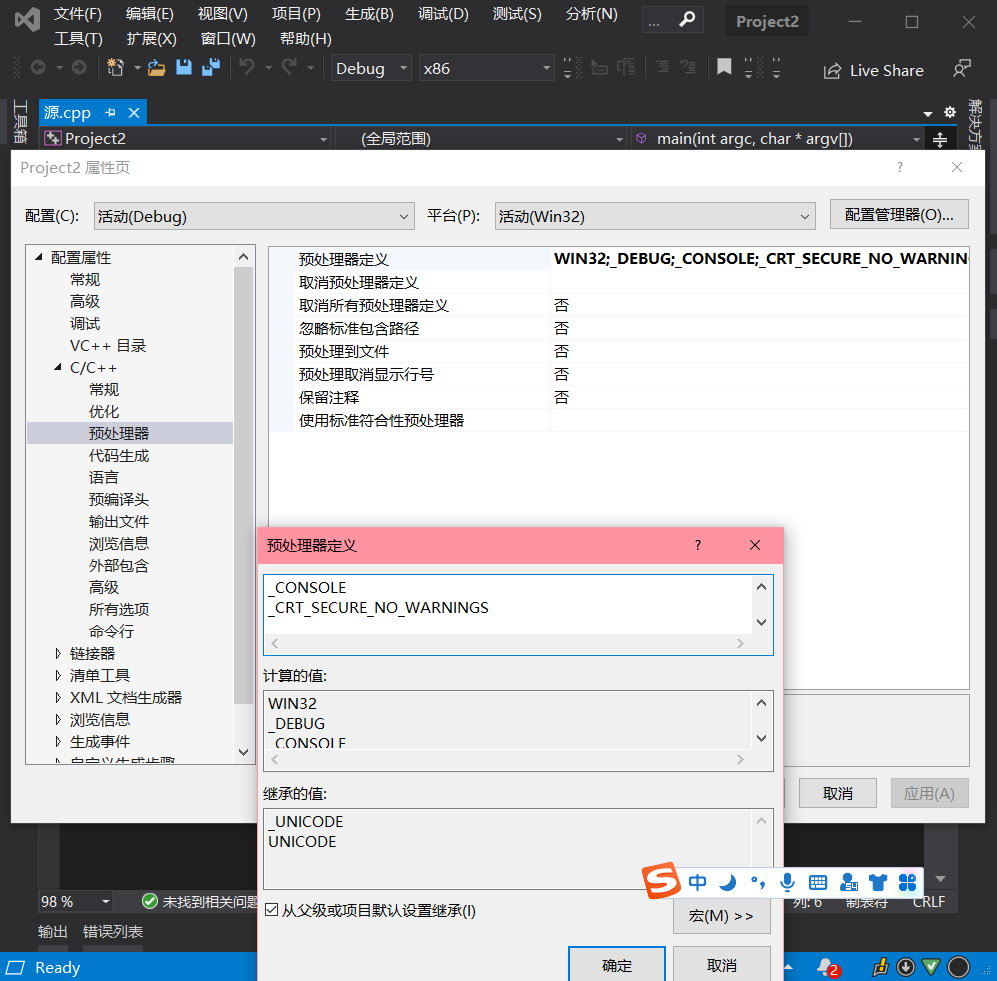Select the 取消预处理器定义 property row

(619, 282)
